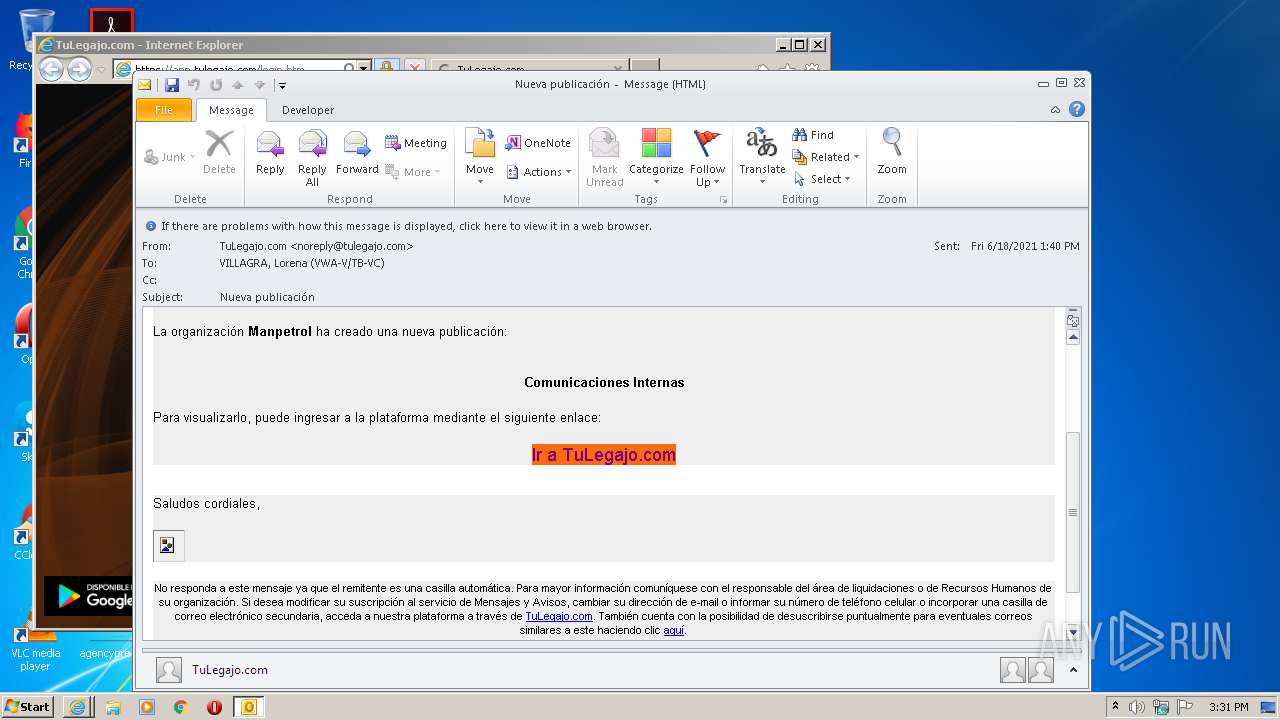Forward this message
Screen dimensions: 1280x720
[x=357, y=153]
